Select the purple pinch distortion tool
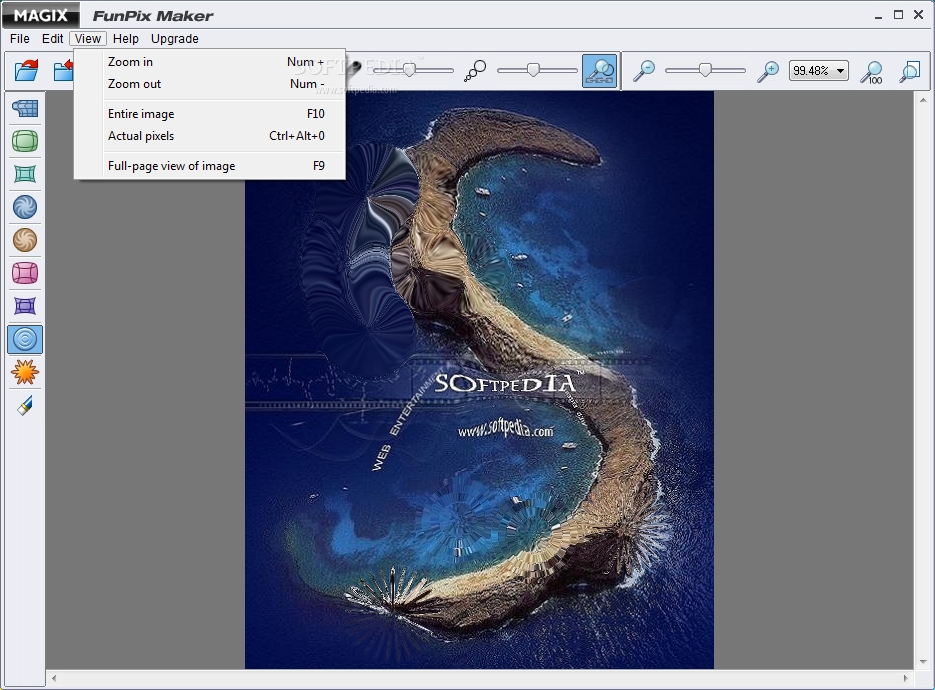The image size is (935, 690). 25,306
